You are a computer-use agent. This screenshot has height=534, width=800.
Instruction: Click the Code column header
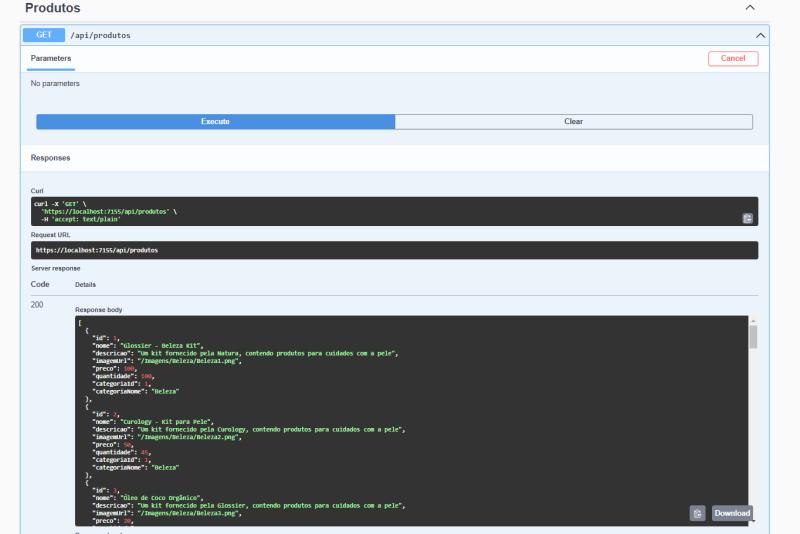click(x=40, y=284)
